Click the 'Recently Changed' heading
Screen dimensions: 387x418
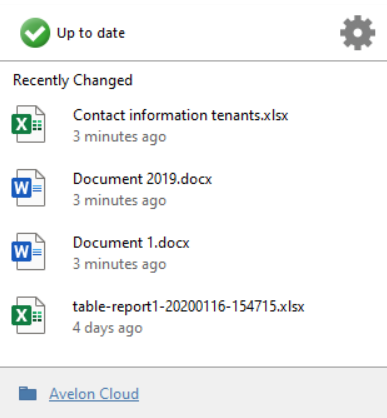(73, 80)
